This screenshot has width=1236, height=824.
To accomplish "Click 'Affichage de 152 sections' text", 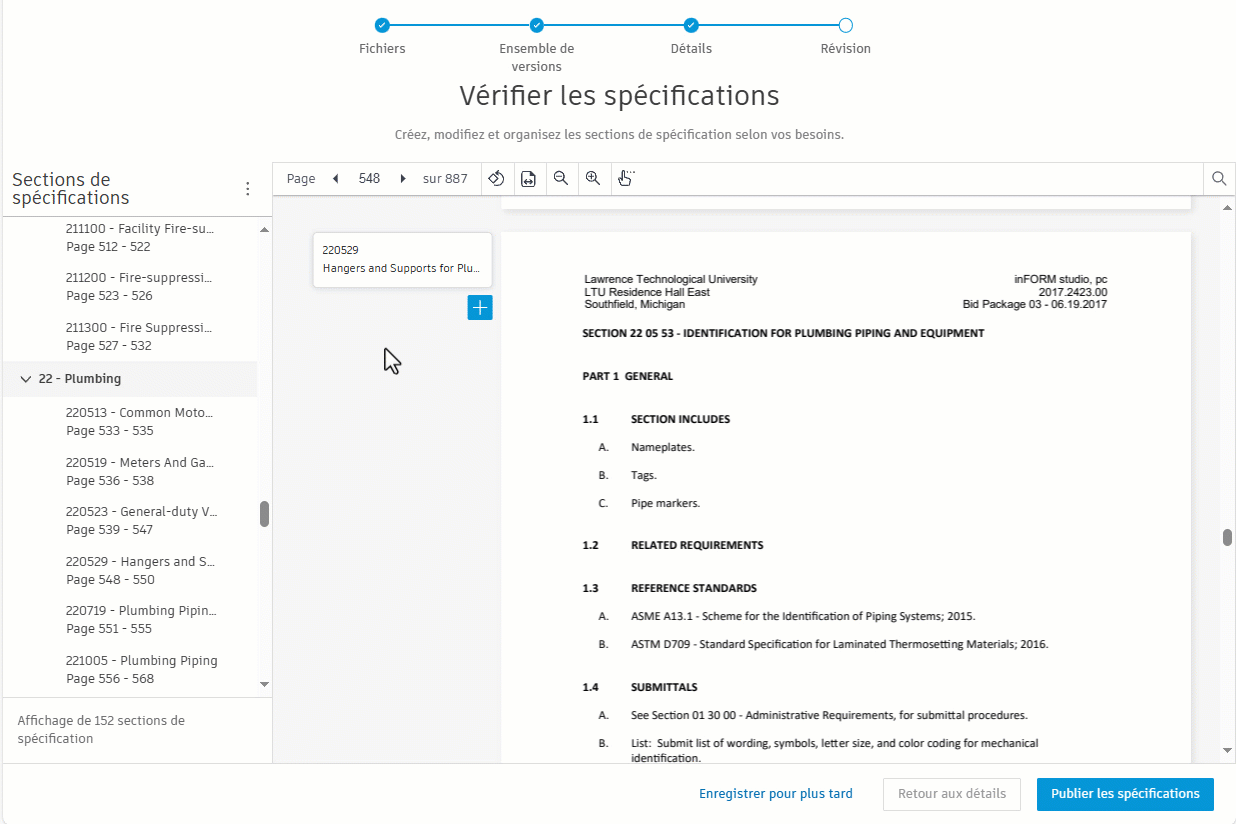I will (101, 729).
